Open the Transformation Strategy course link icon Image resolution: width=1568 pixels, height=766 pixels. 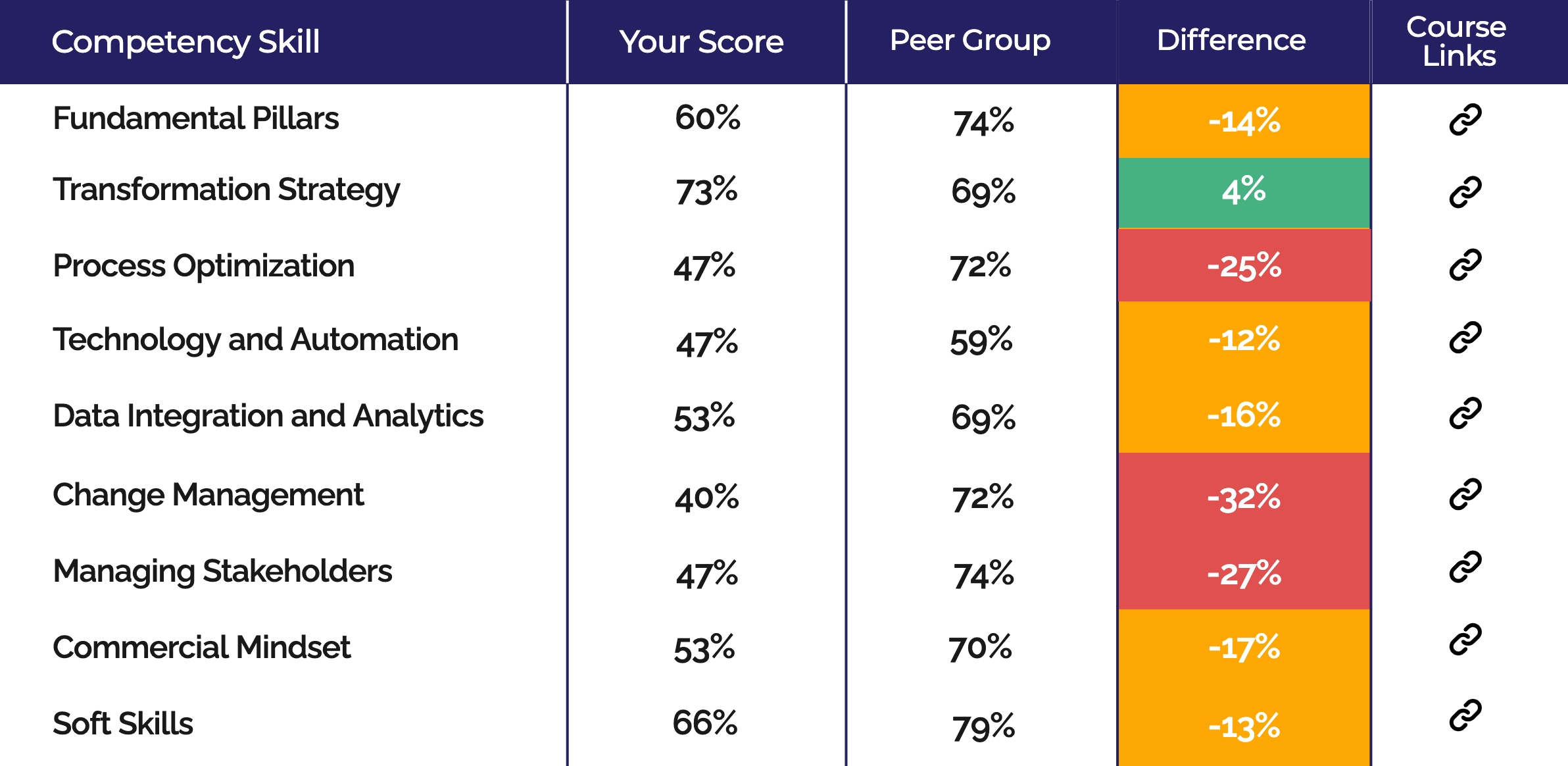1465,192
